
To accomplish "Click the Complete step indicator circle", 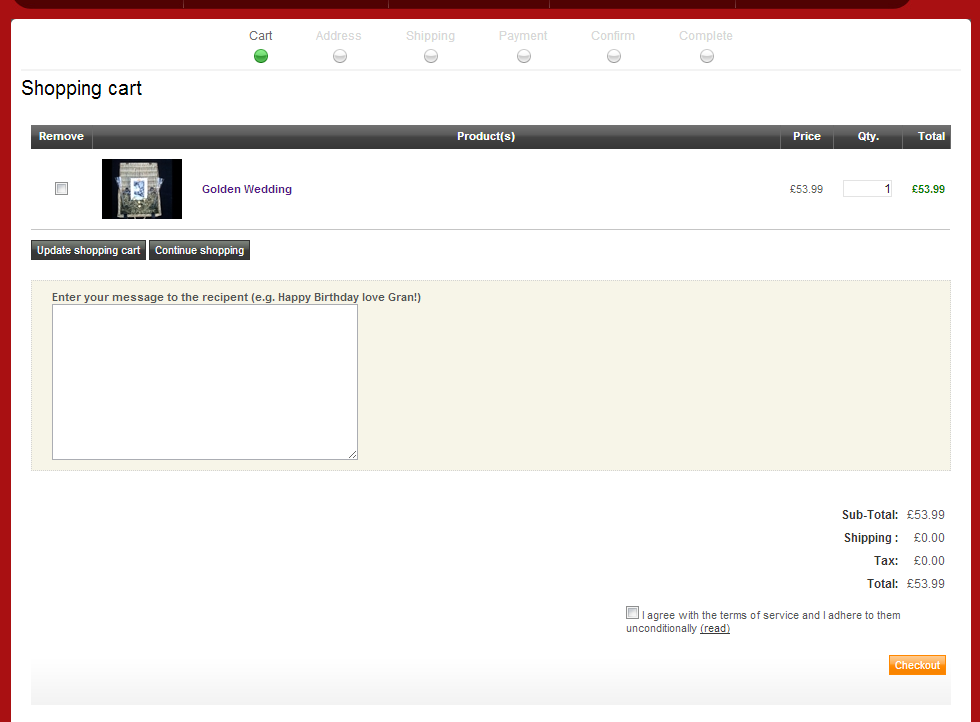I will coord(706,56).
